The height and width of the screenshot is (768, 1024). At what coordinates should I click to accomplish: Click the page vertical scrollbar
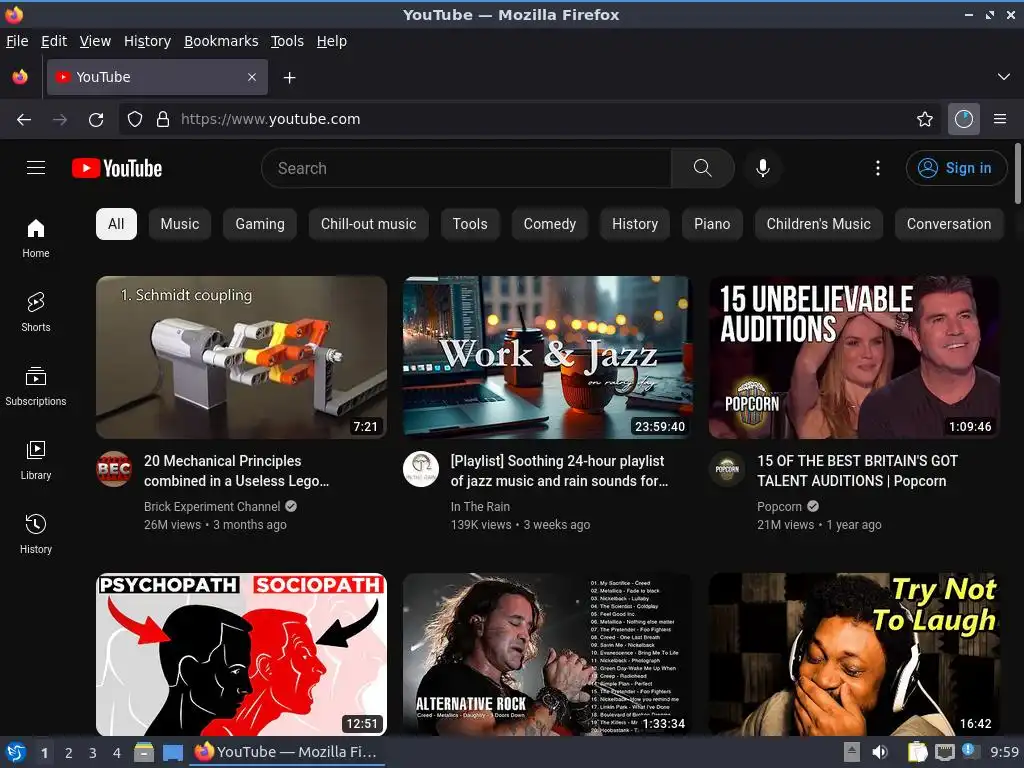(x=1017, y=174)
